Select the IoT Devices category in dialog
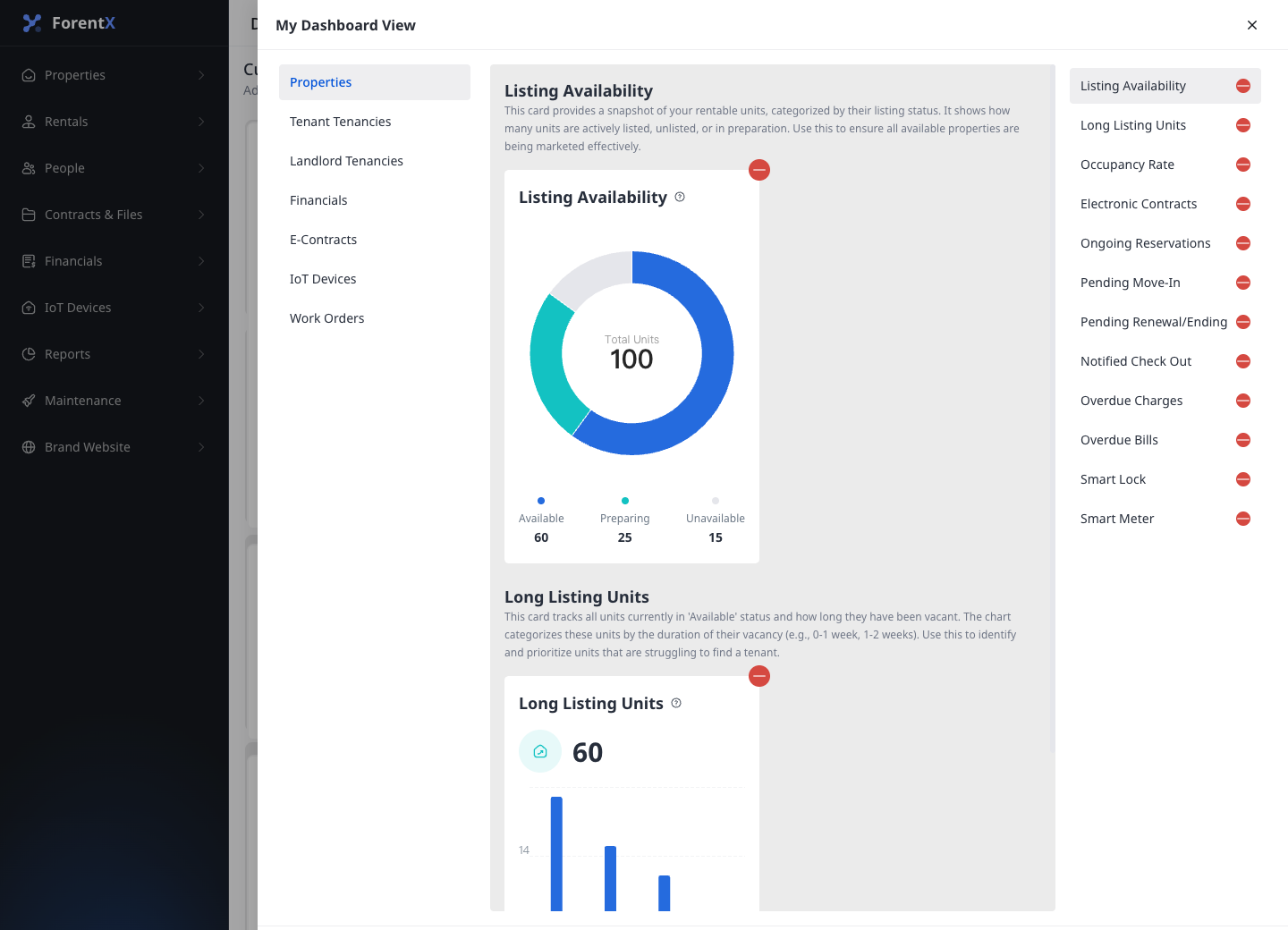1288x930 pixels. coord(375,279)
